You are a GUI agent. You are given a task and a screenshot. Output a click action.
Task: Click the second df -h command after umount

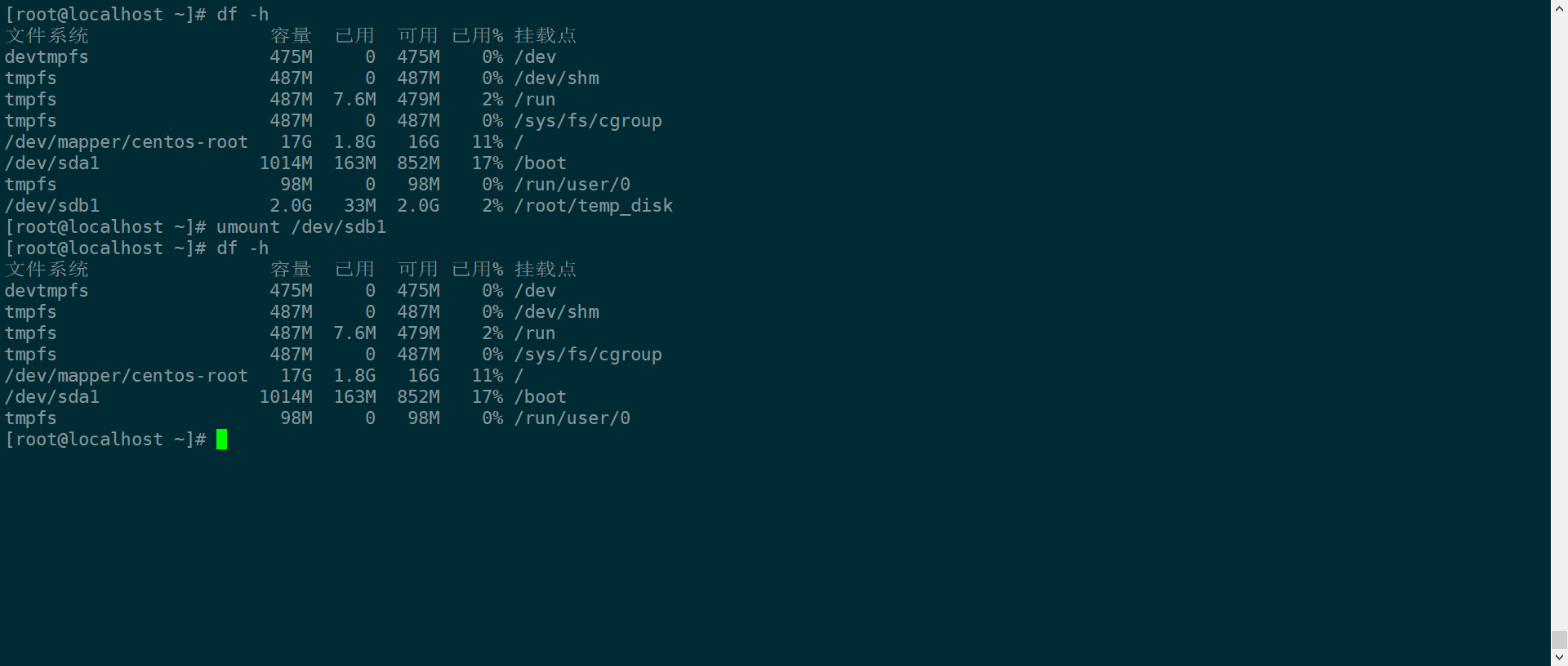243,248
